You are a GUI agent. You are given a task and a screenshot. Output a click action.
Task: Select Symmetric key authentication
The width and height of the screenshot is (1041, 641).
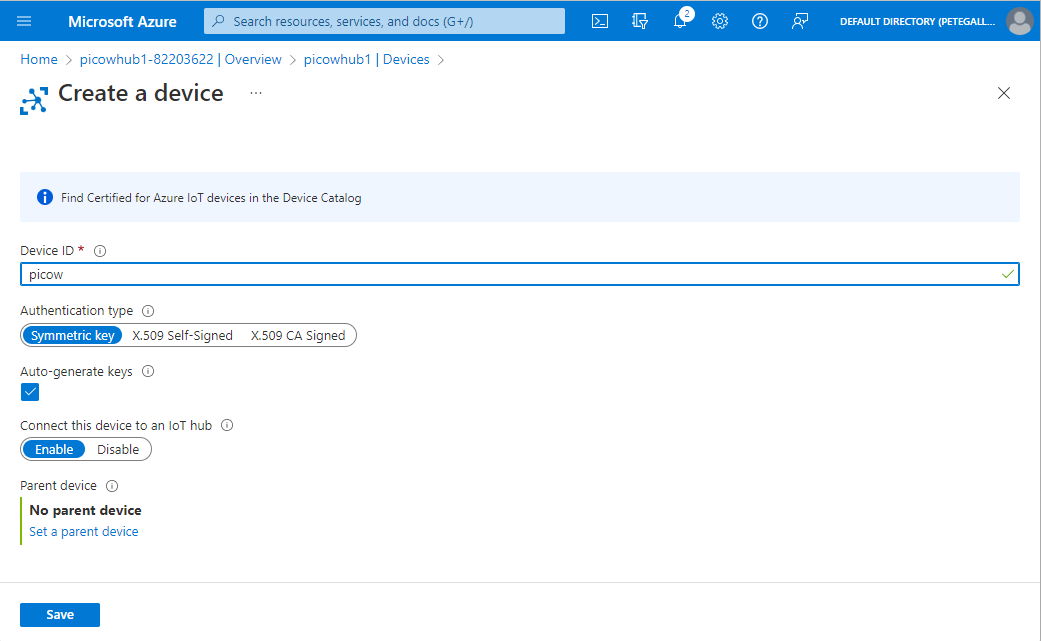72,336
